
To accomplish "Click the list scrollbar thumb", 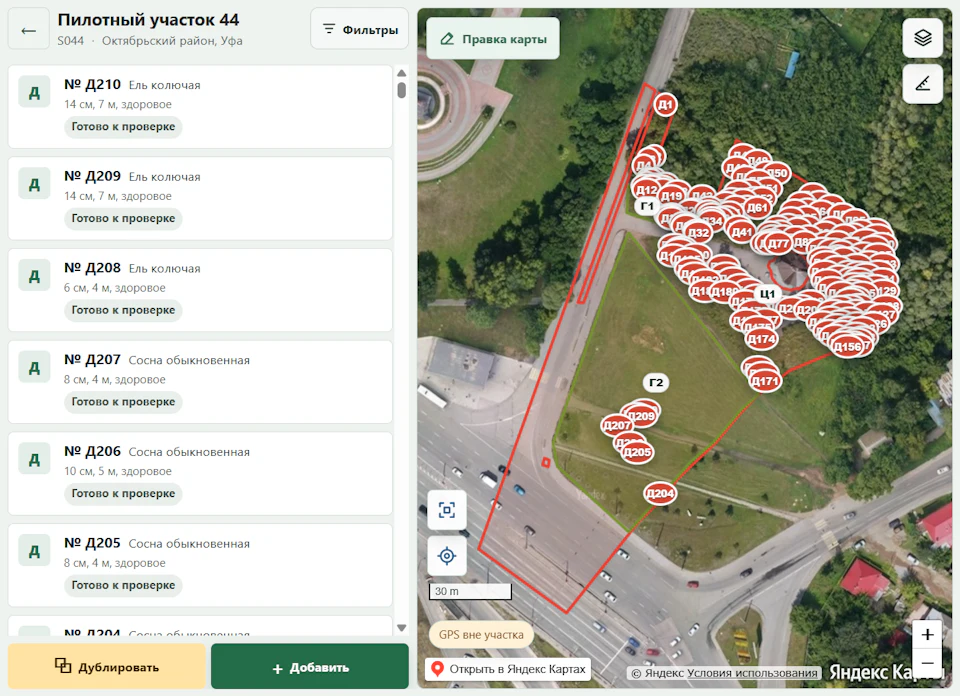I will pos(402,91).
